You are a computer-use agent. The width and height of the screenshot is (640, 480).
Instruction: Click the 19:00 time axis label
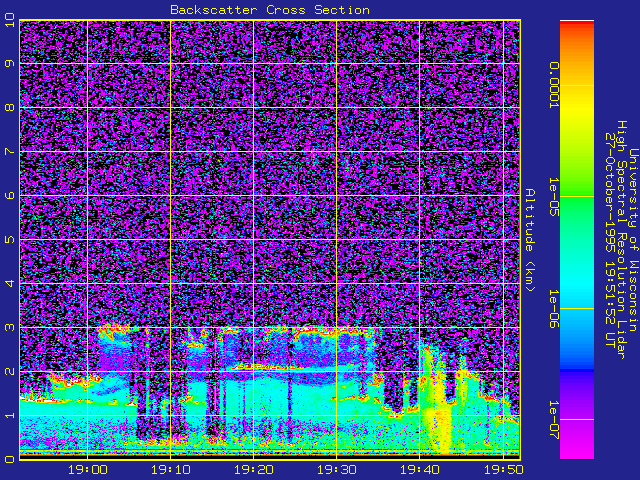[x=88, y=470]
